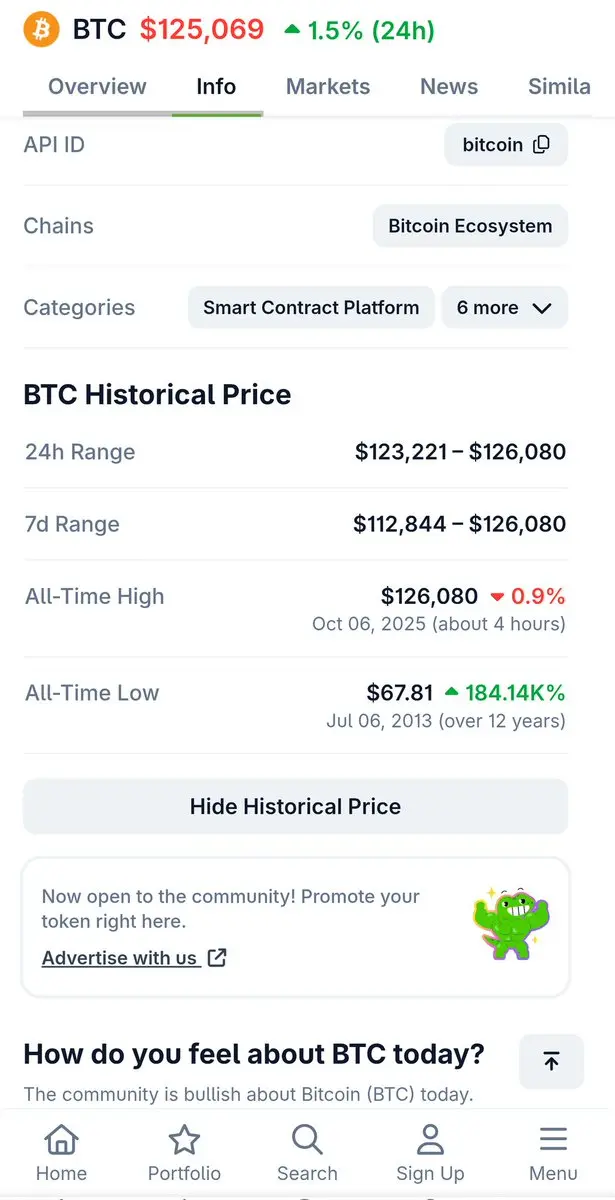615x1200 pixels.
Task: Go to Home in bottom navigation
Action: tap(62, 1152)
